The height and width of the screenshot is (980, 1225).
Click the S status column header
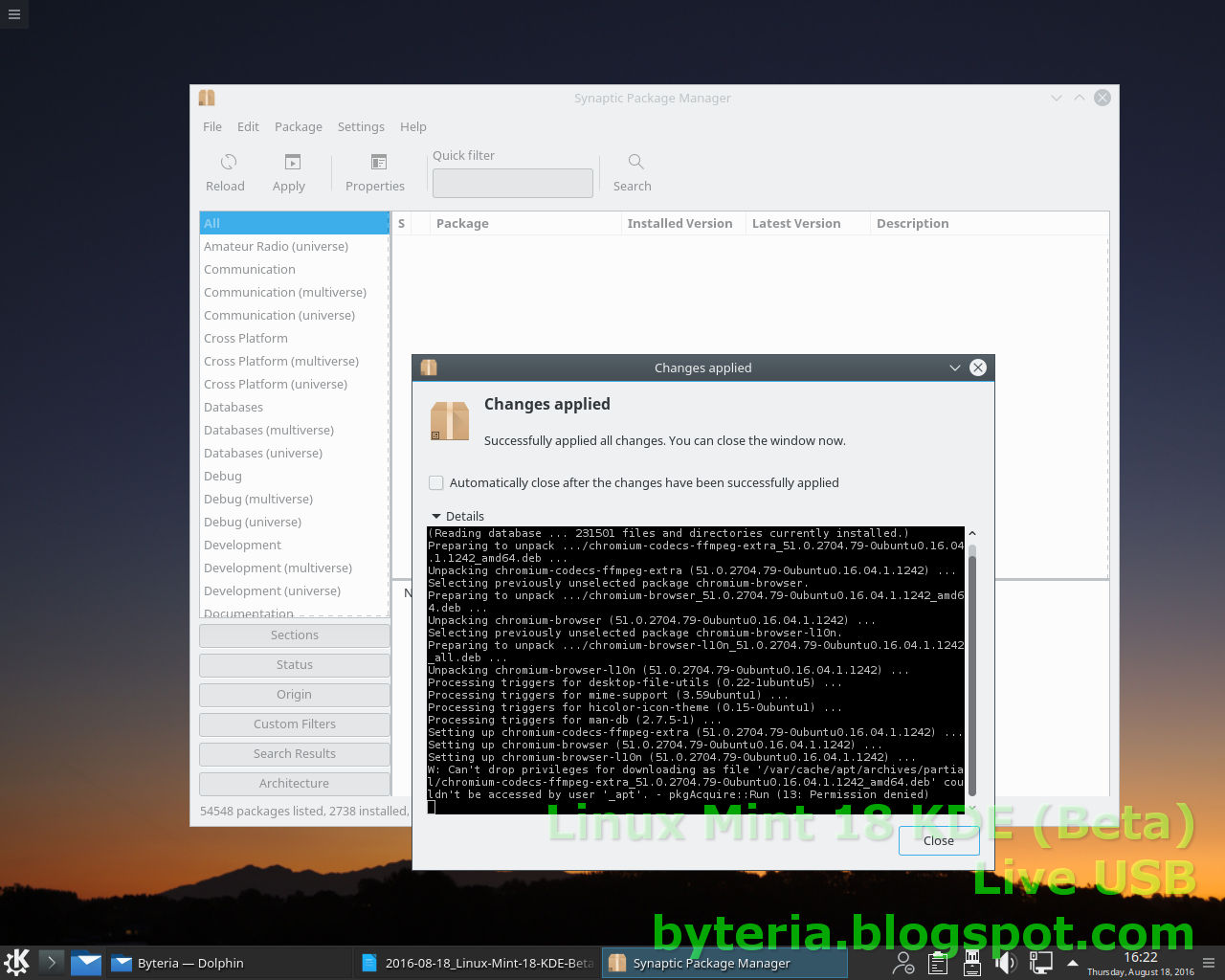click(402, 223)
